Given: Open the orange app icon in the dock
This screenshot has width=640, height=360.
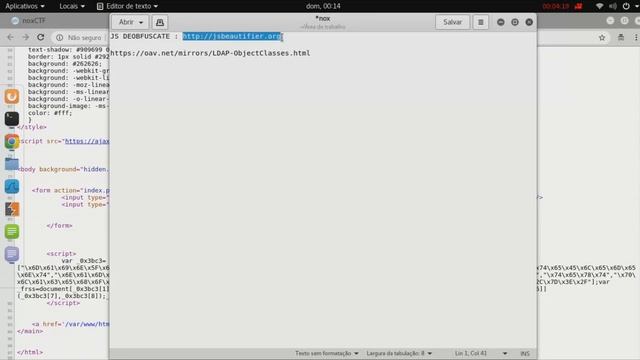Looking at the screenshot, I should [12, 97].
